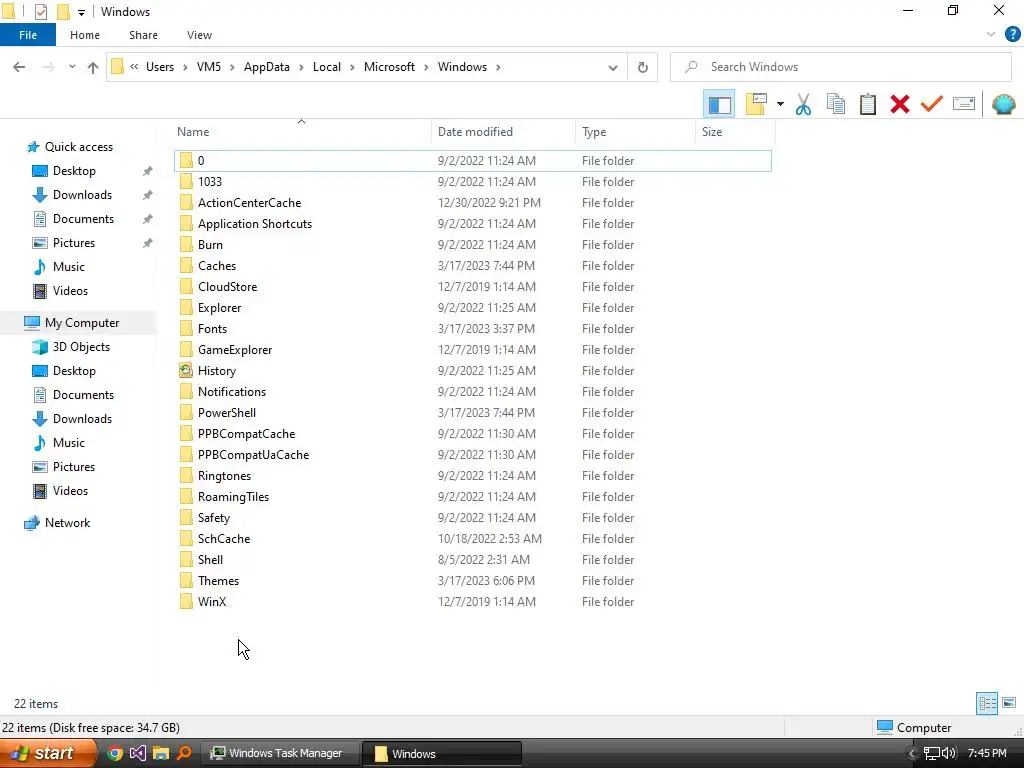The width and height of the screenshot is (1024, 768).
Task: Open Music under My Computer
Action: pyautogui.click(x=69, y=443)
